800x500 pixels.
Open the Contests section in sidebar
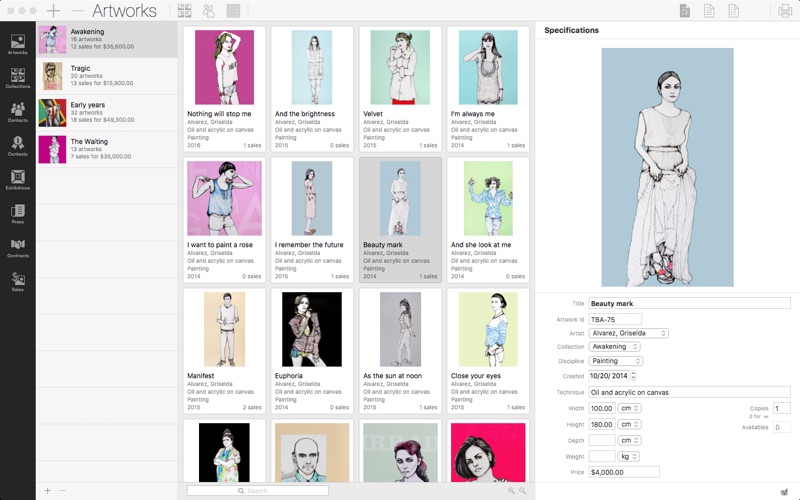pyautogui.click(x=18, y=146)
